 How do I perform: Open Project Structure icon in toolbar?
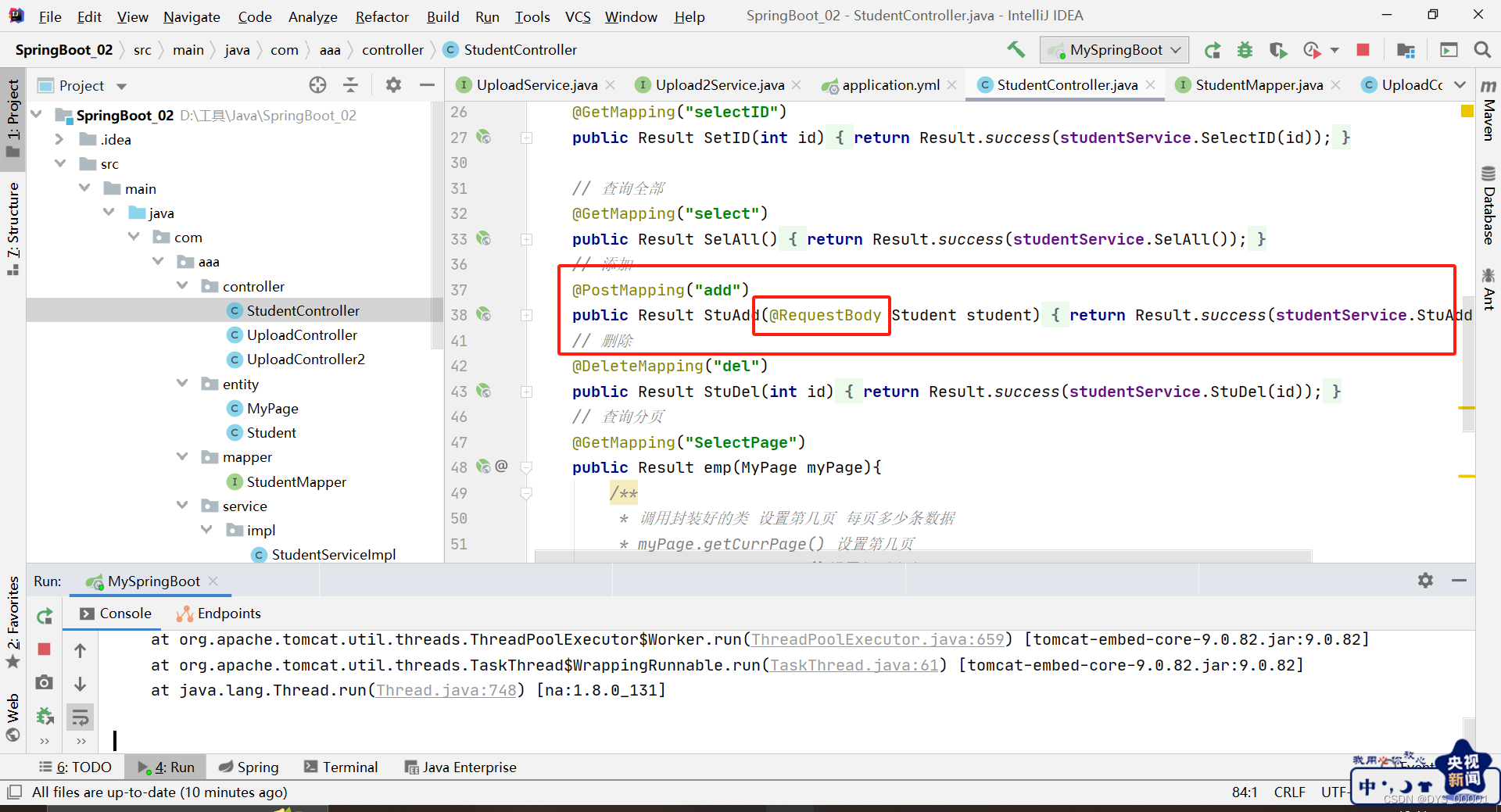click(1406, 50)
